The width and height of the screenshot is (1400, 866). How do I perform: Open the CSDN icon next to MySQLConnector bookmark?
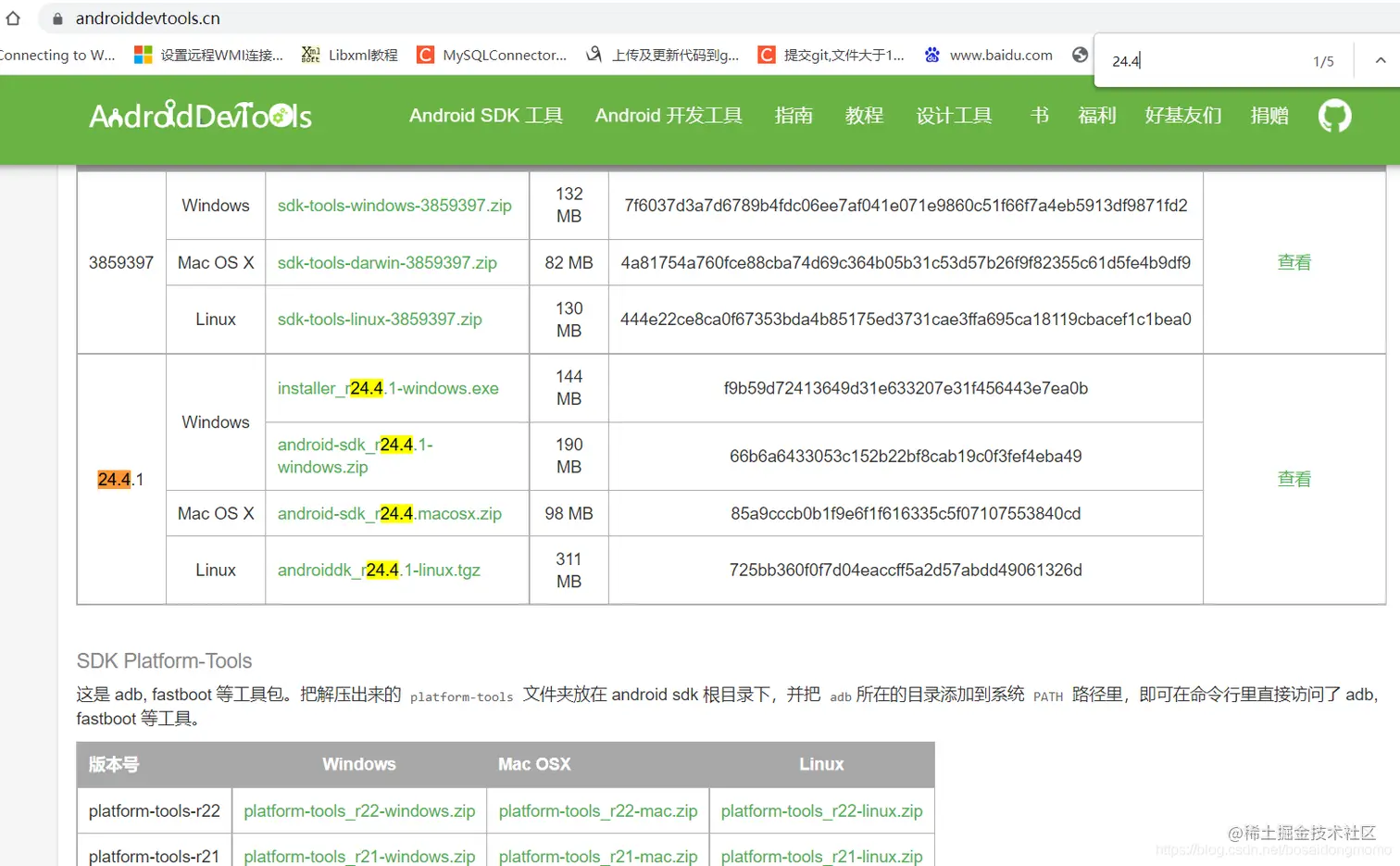(x=425, y=55)
